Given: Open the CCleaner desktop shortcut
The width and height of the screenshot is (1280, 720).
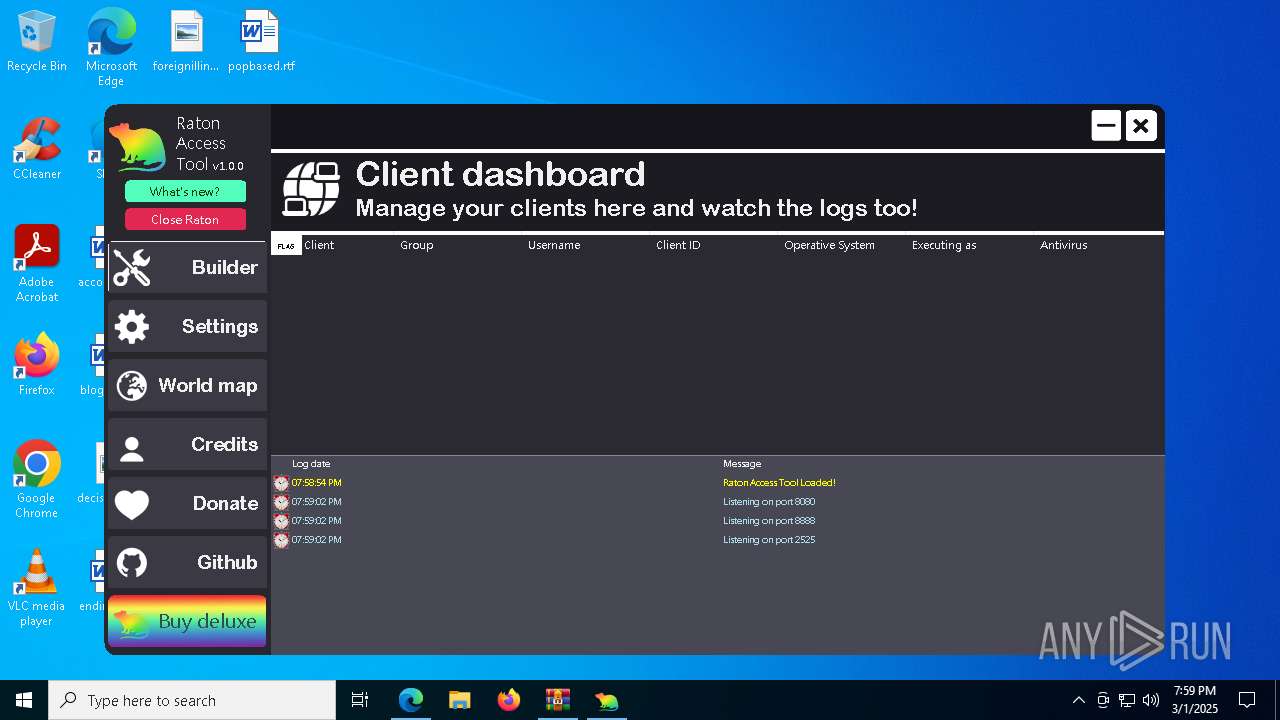Looking at the screenshot, I should (37, 149).
